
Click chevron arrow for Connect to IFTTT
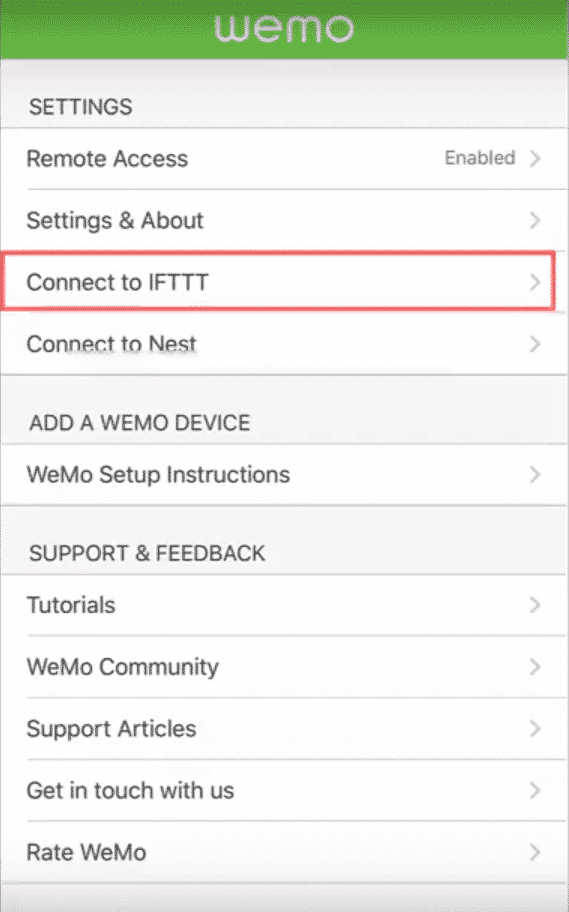point(535,282)
